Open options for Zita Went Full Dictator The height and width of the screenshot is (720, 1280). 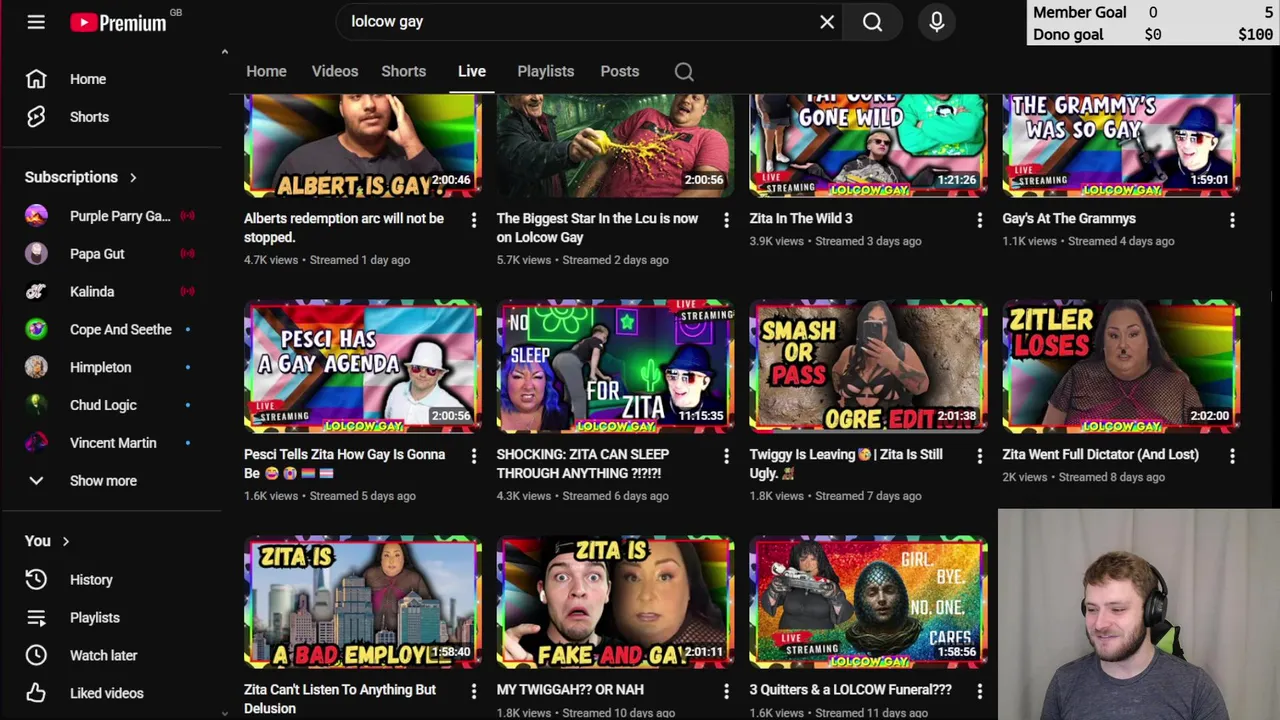pyautogui.click(x=1232, y=455)
